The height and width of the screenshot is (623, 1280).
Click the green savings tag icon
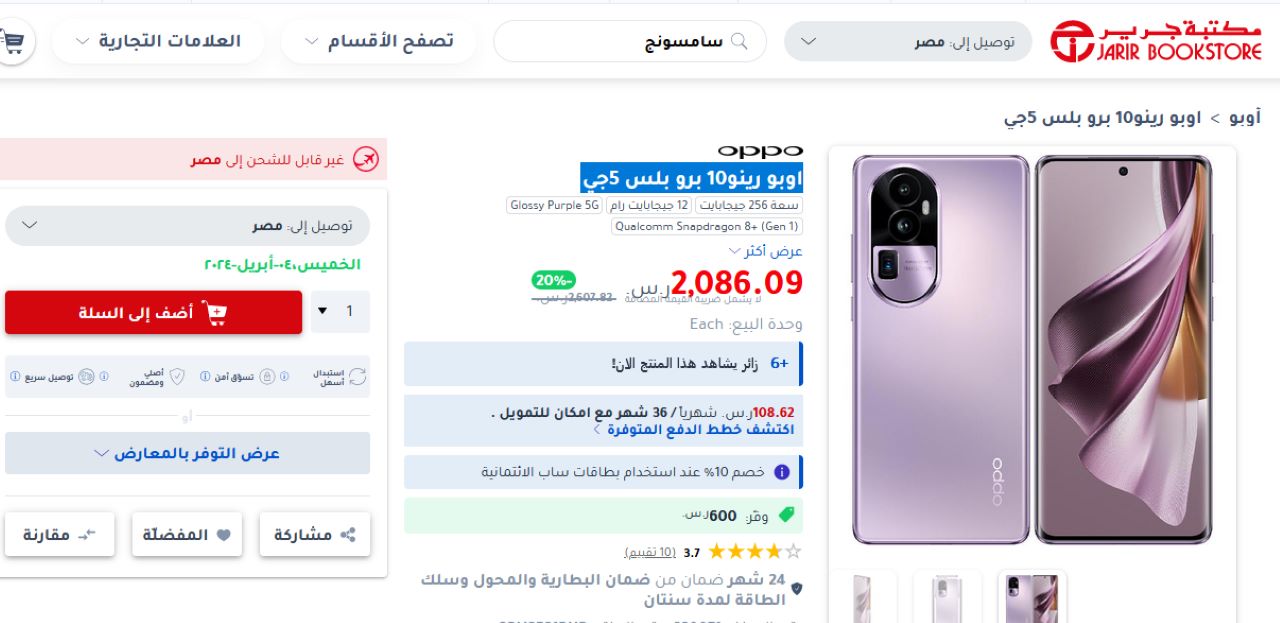pos(786,515)
